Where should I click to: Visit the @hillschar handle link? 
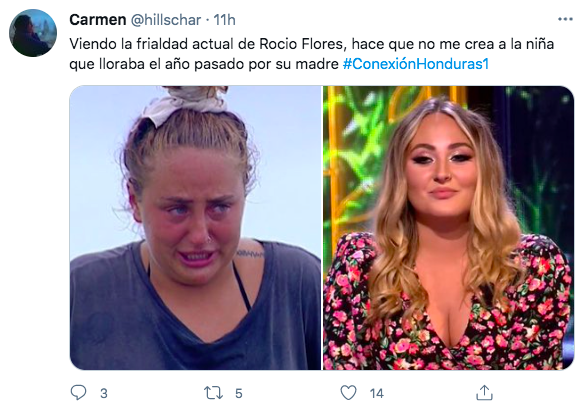[x=166, y=20]
